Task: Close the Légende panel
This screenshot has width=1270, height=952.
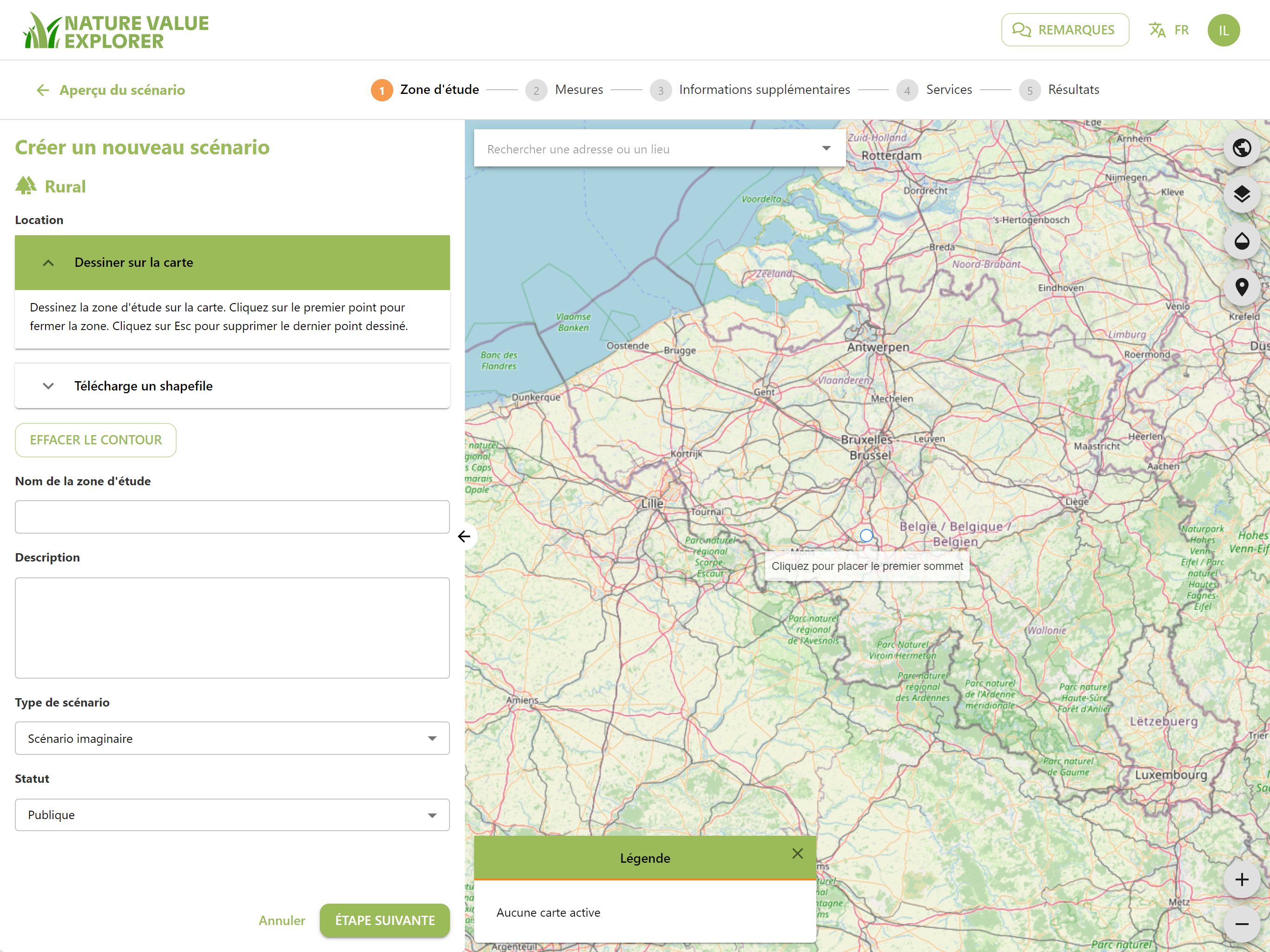Action: coord(797,853)
